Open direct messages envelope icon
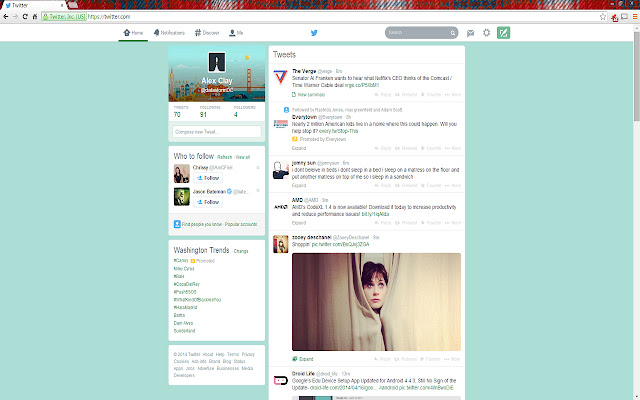Viewport: 640px width, 400px height. click(470, 33)
